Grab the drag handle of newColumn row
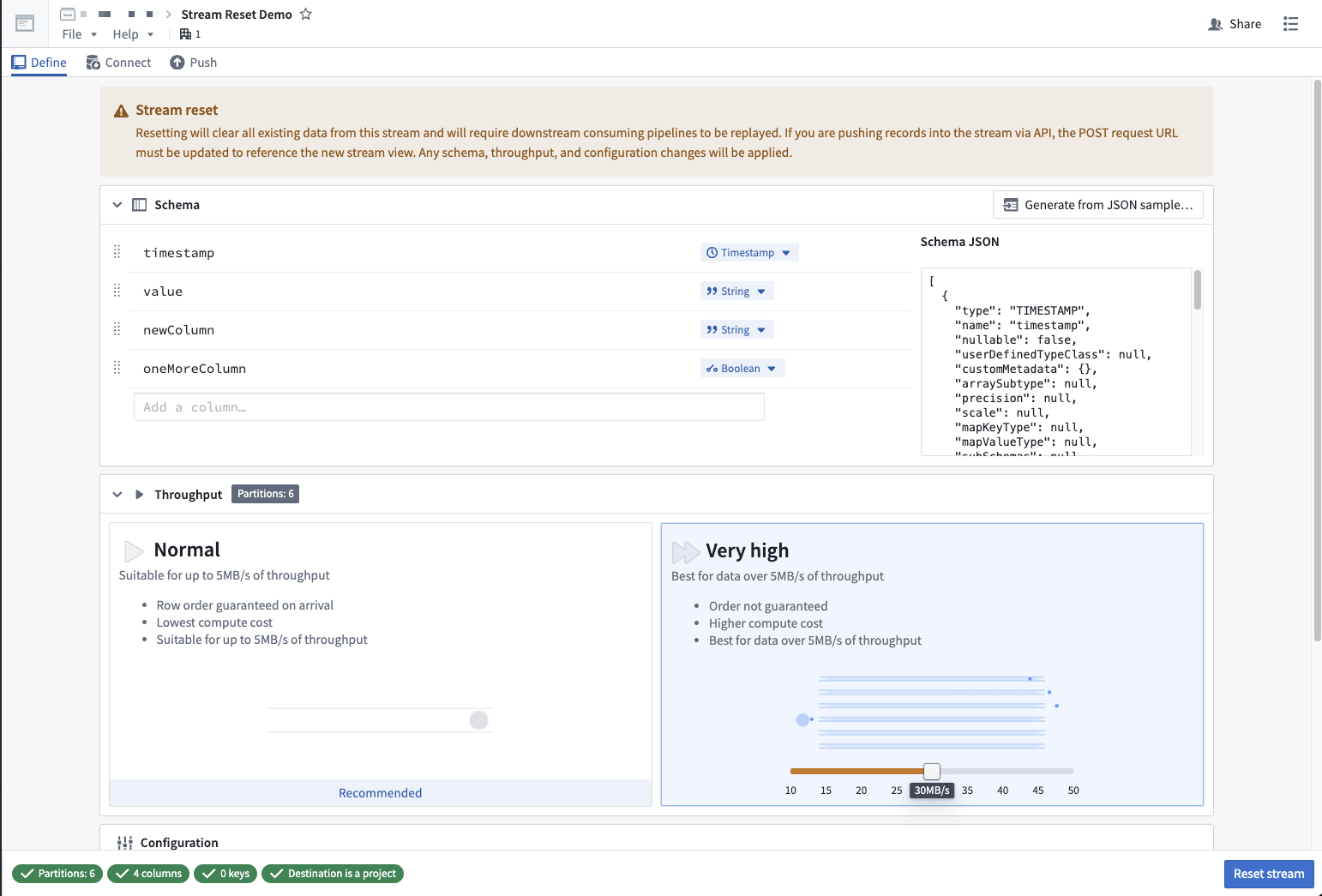Viewport: 1322px width, 896px height. point(117,329)
